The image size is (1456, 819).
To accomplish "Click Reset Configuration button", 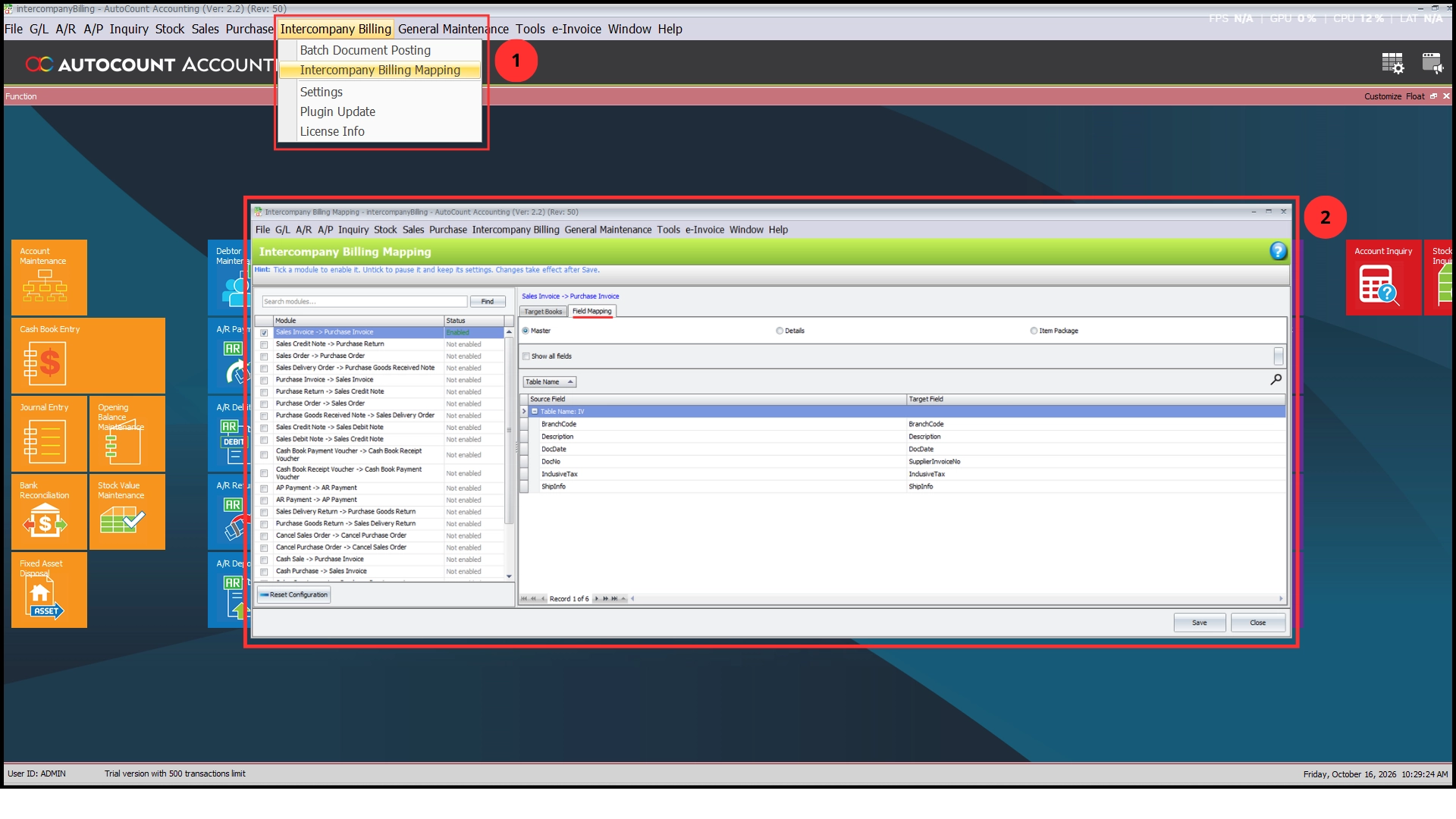I will click(293, 595).
